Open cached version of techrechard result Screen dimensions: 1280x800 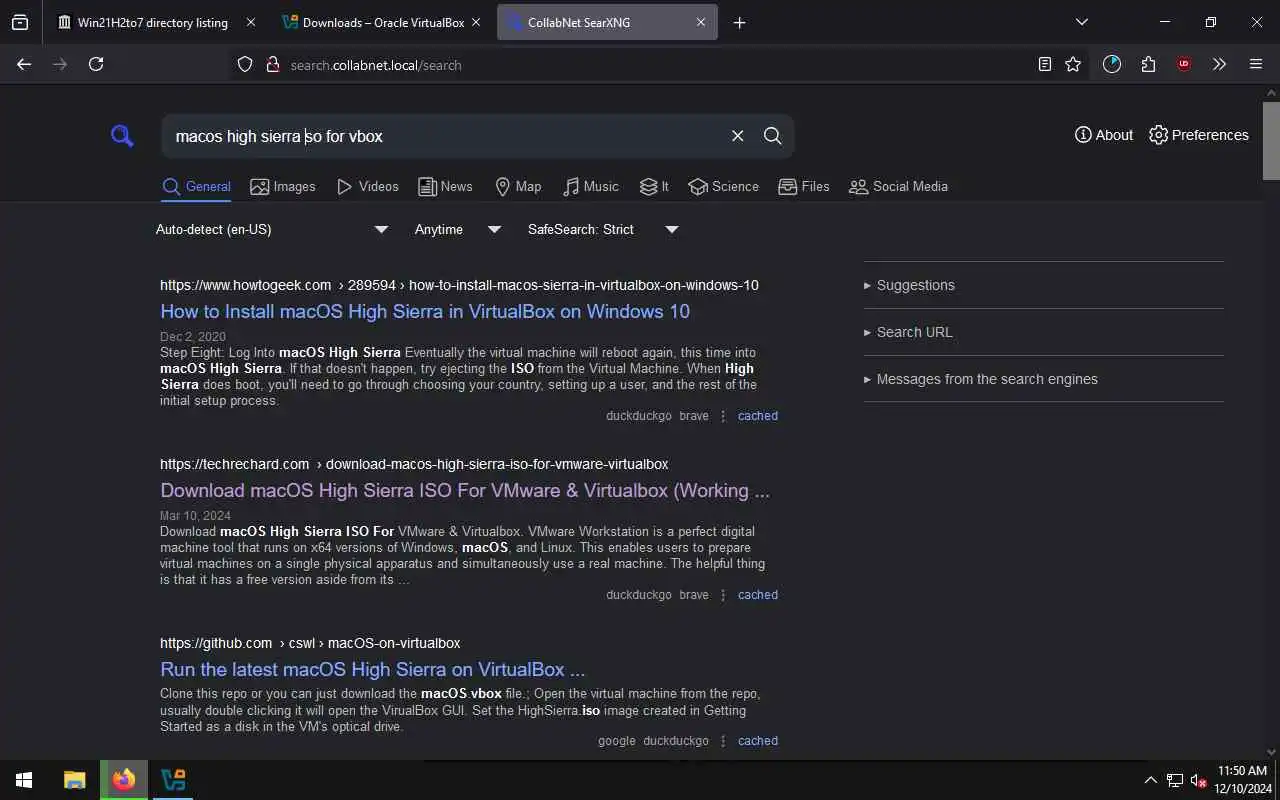coord(758,595)
